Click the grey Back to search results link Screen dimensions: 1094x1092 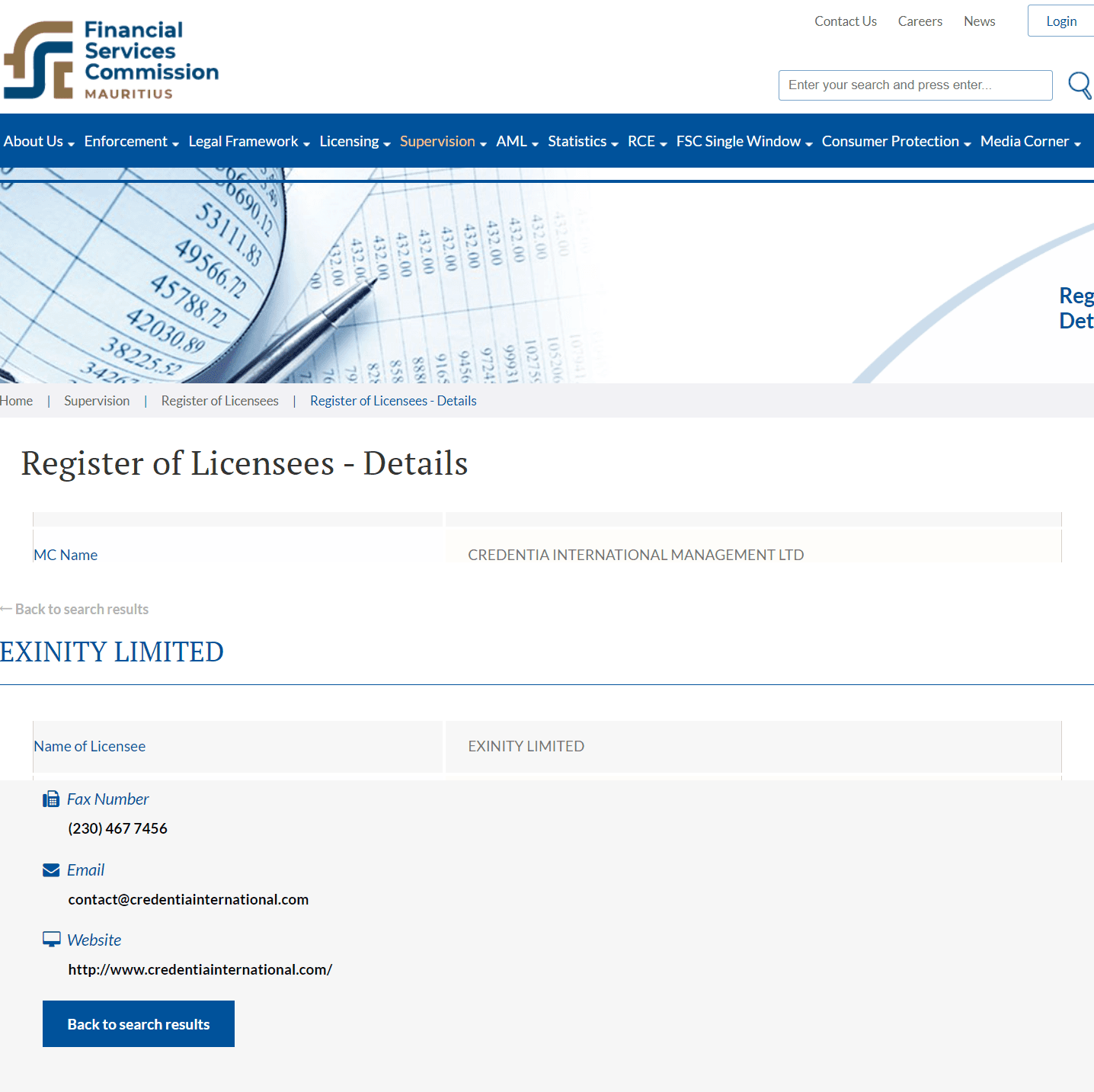[x=75, y=609]
